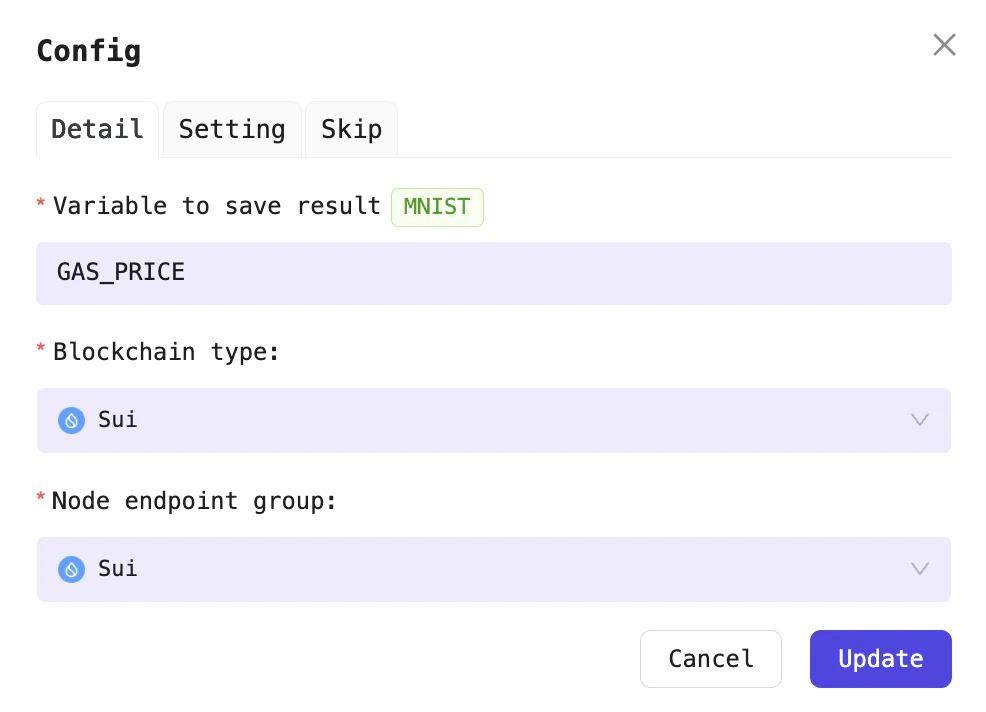The height and width of the screenshot is (712, 986).
Task: Click the Sui logo icon under Node endpoint group
Action: point(71,569)
